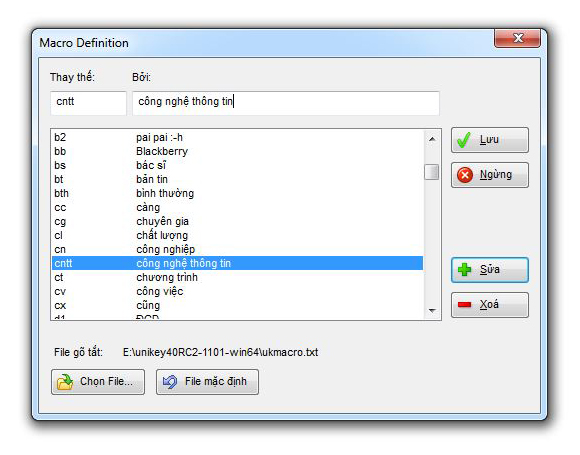Click the expansion text 'bác sĩ'
Screen dimensions: 580x455
pyautogui.click(x=151, y=165)
